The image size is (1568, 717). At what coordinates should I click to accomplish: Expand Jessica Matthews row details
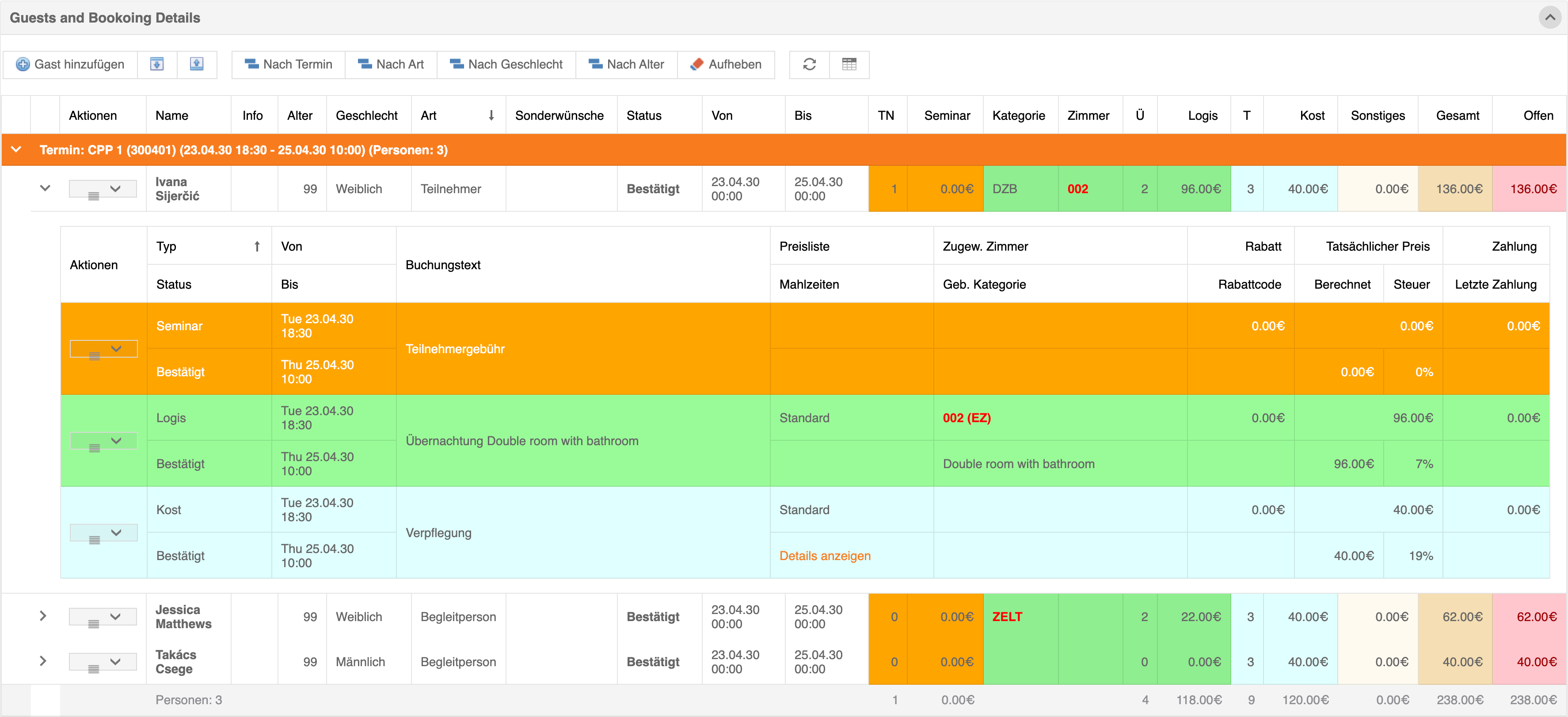(42, 616)
